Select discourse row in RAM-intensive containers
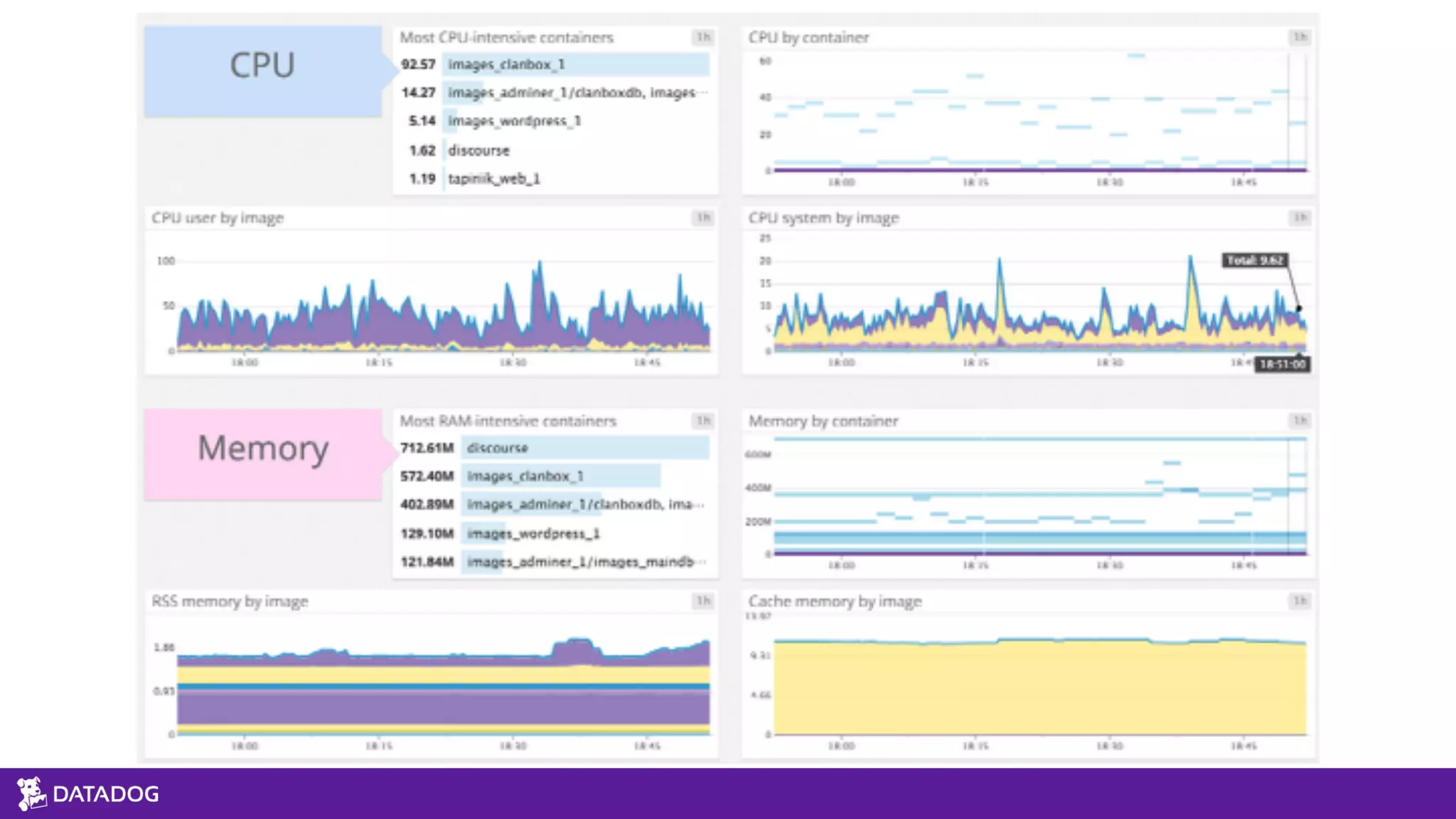This screenshot has height=819, width=1456. [498, 448]
